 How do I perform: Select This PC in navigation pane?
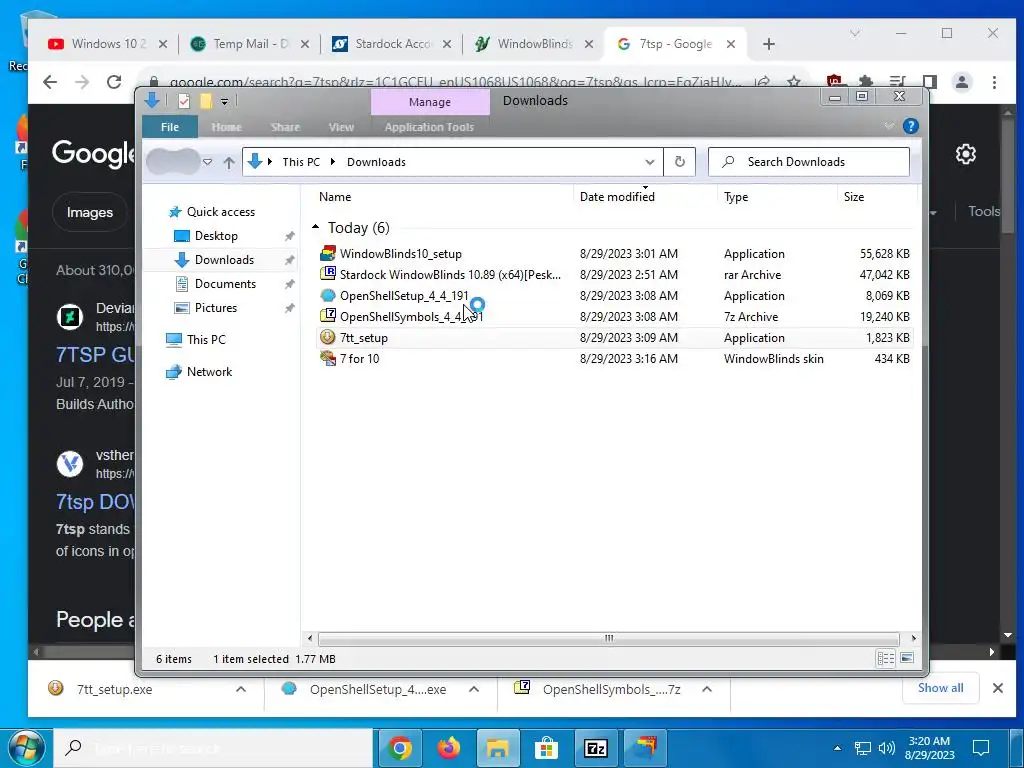click(206, 340)
